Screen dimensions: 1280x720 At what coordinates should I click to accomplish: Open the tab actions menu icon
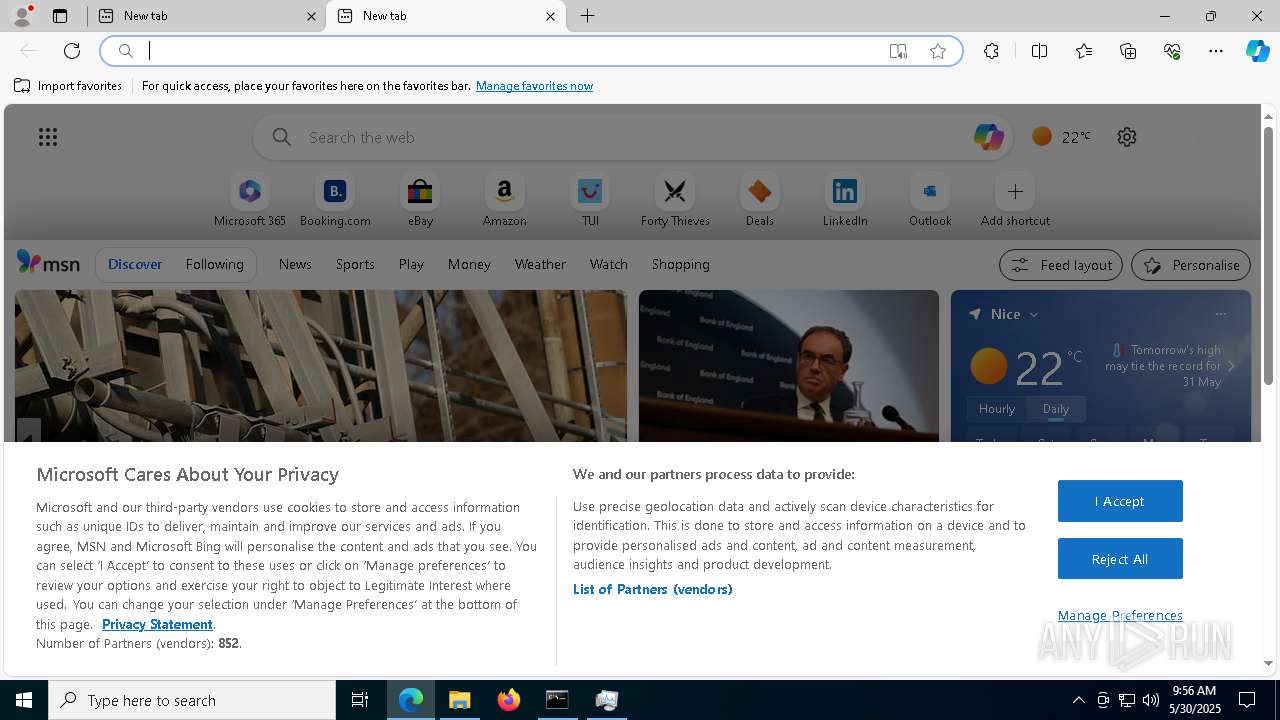[60, 16]
